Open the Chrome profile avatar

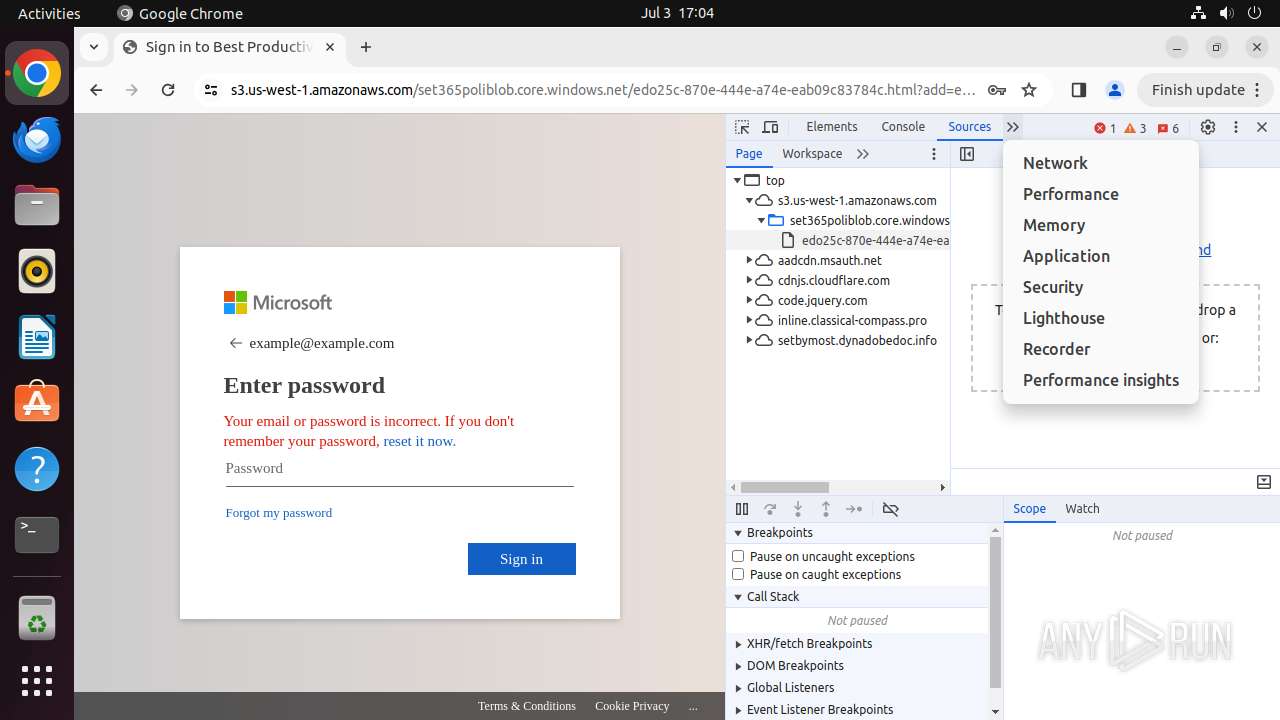pos(1114,90)
